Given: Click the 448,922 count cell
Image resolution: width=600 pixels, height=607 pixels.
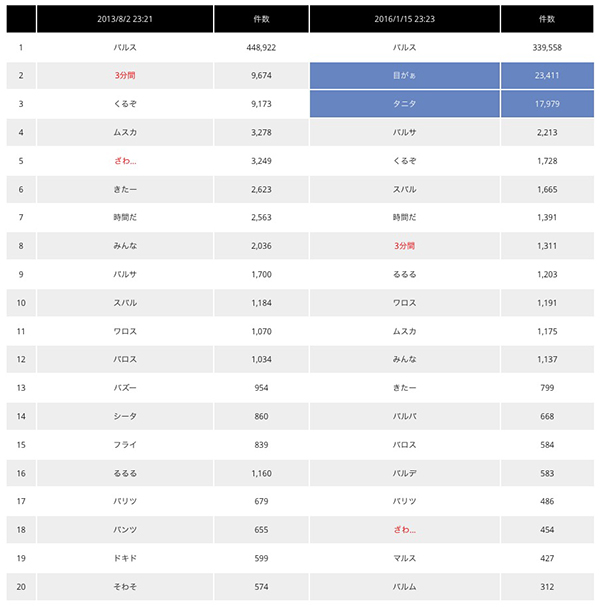Looking at the screenshot, I should click(x=261, y=47).
